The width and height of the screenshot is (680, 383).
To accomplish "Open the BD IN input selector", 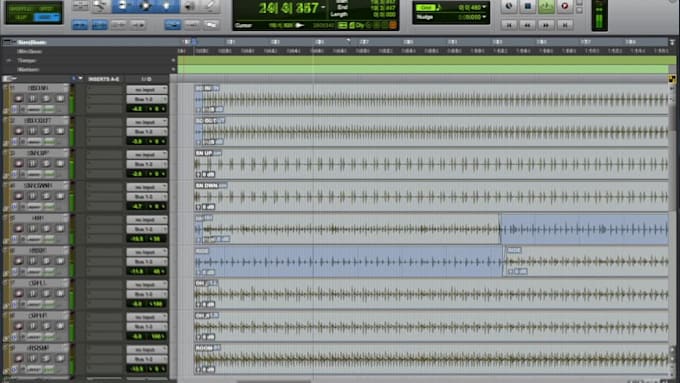I will [x=147, y=90].
